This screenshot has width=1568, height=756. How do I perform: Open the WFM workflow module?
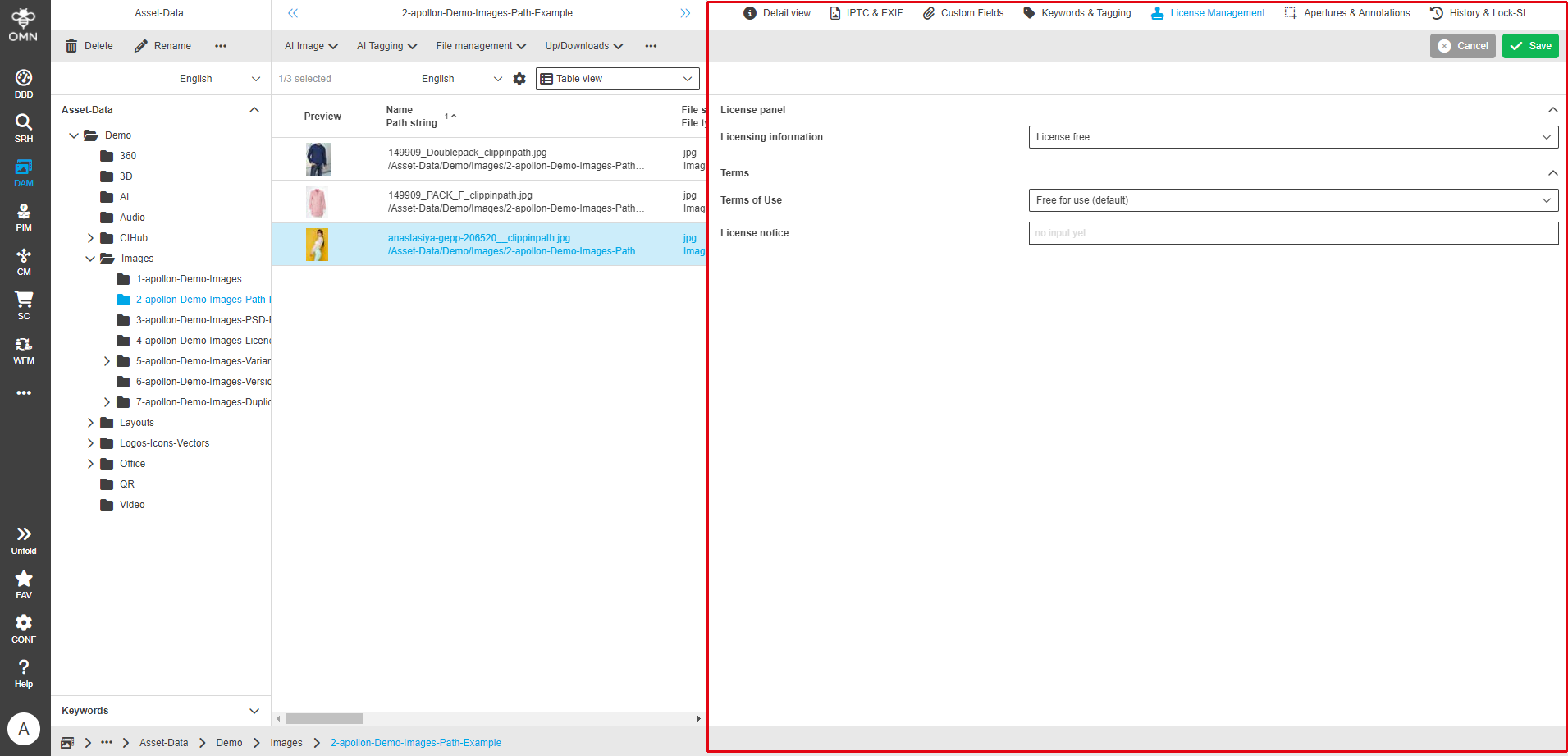tap(24, 350)
